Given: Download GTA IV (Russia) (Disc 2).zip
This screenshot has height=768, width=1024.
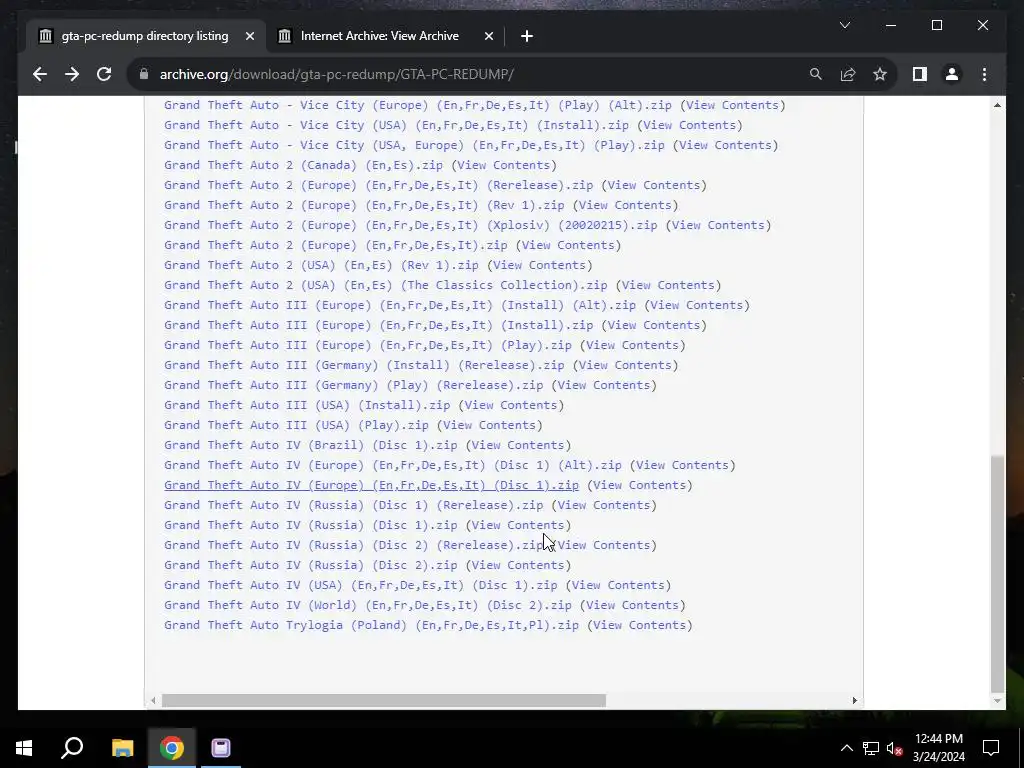Looking at the screenshot, I should [x=310, y=565].
